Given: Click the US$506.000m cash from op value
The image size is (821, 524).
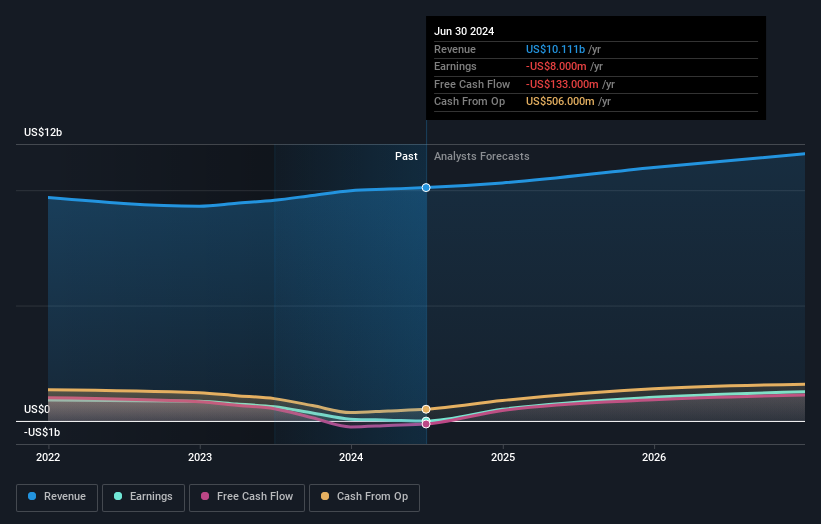Looking at the screenshot, I should 560,102.
